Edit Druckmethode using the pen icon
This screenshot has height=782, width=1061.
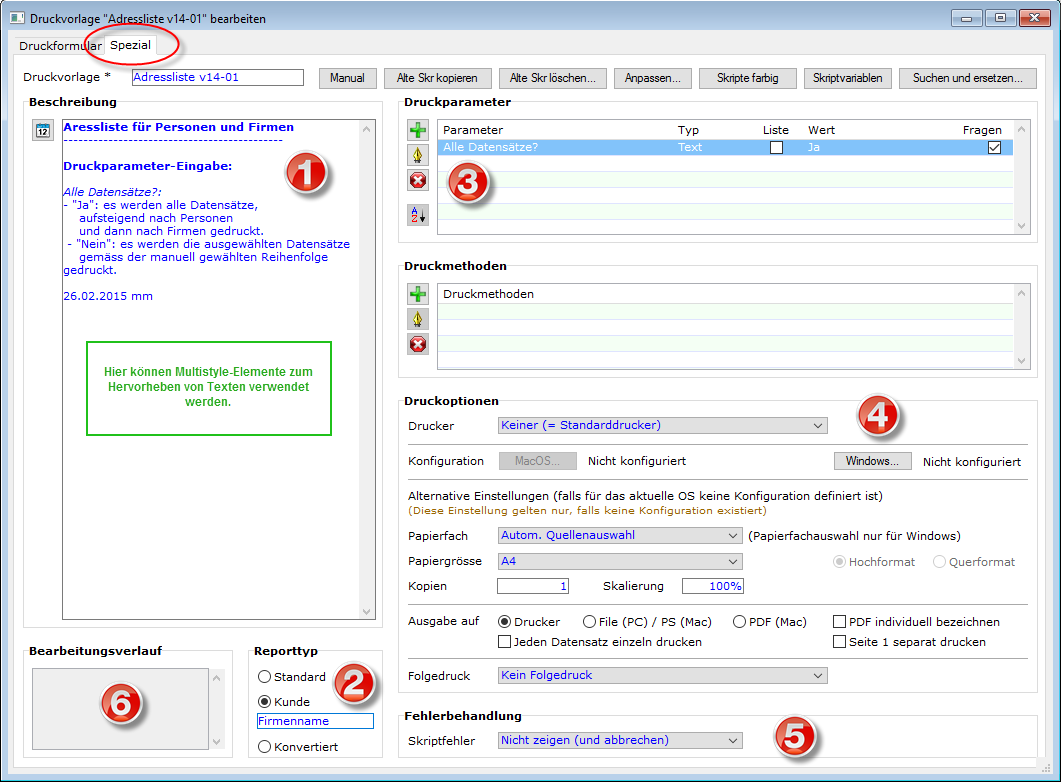(x=418, y=319)
